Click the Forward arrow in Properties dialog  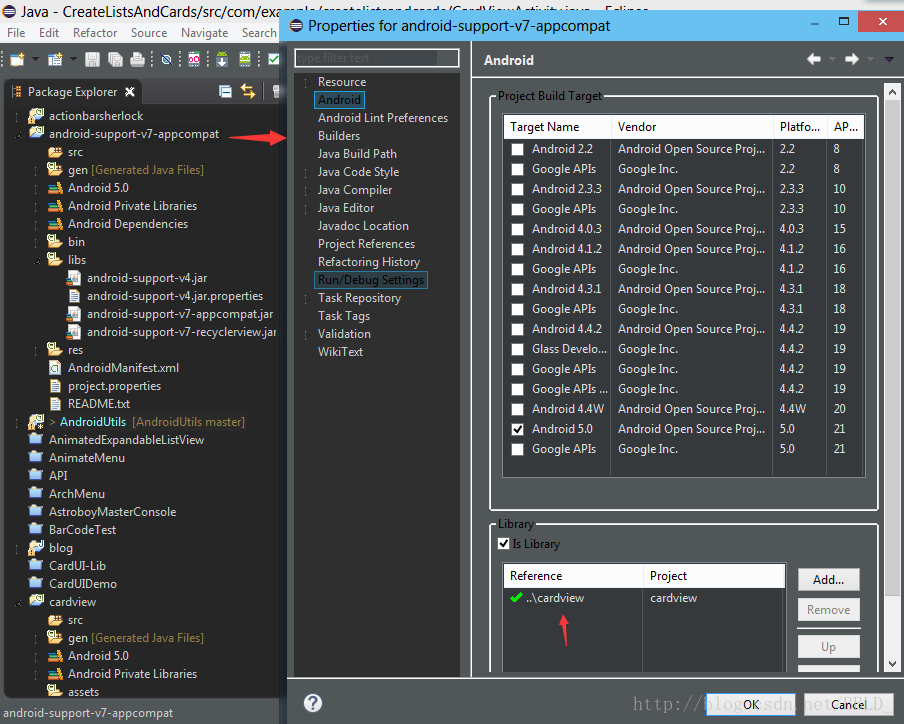[x=852, y=59]
